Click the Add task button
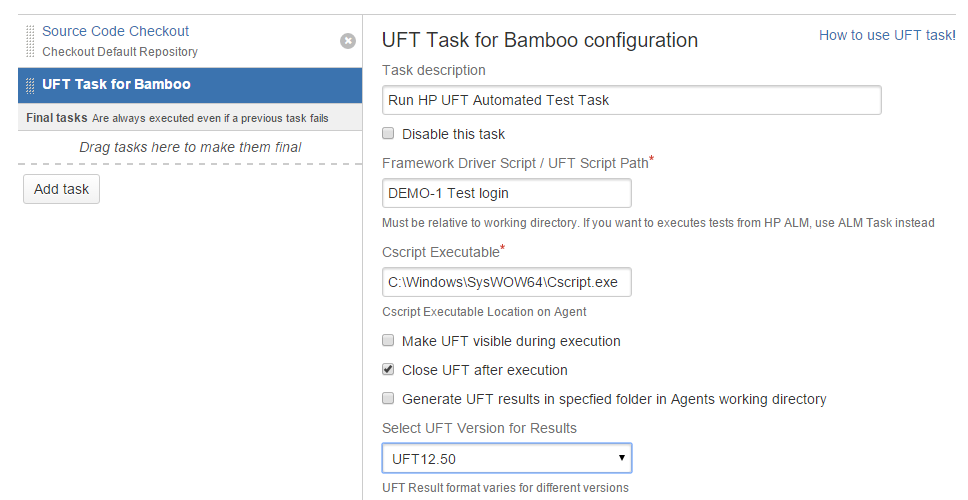This screenshot has height=500, width=968. click(x=61, y=189)
